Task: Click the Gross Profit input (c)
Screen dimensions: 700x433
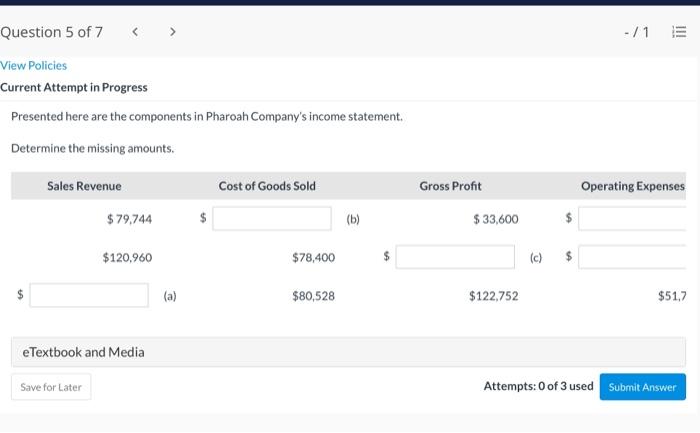Action: tap(455, 257)
